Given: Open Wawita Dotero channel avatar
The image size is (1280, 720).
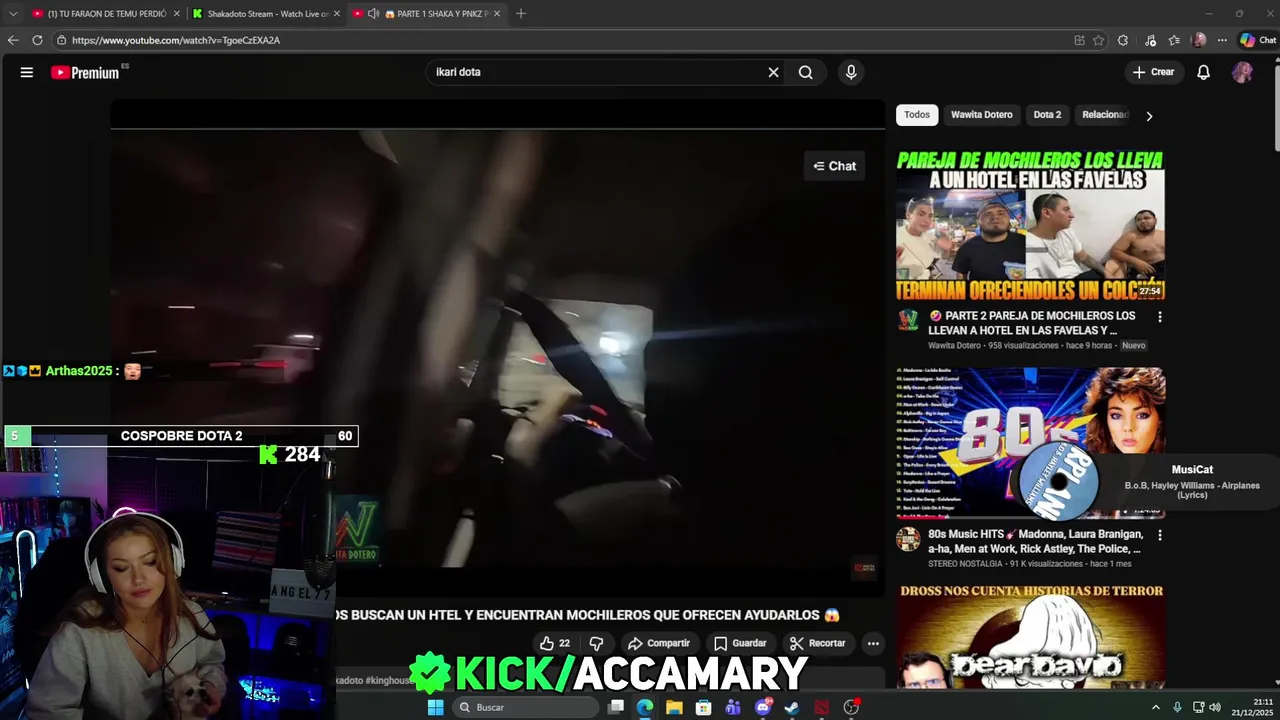Looking at the screenshot, I should [908, 320].
